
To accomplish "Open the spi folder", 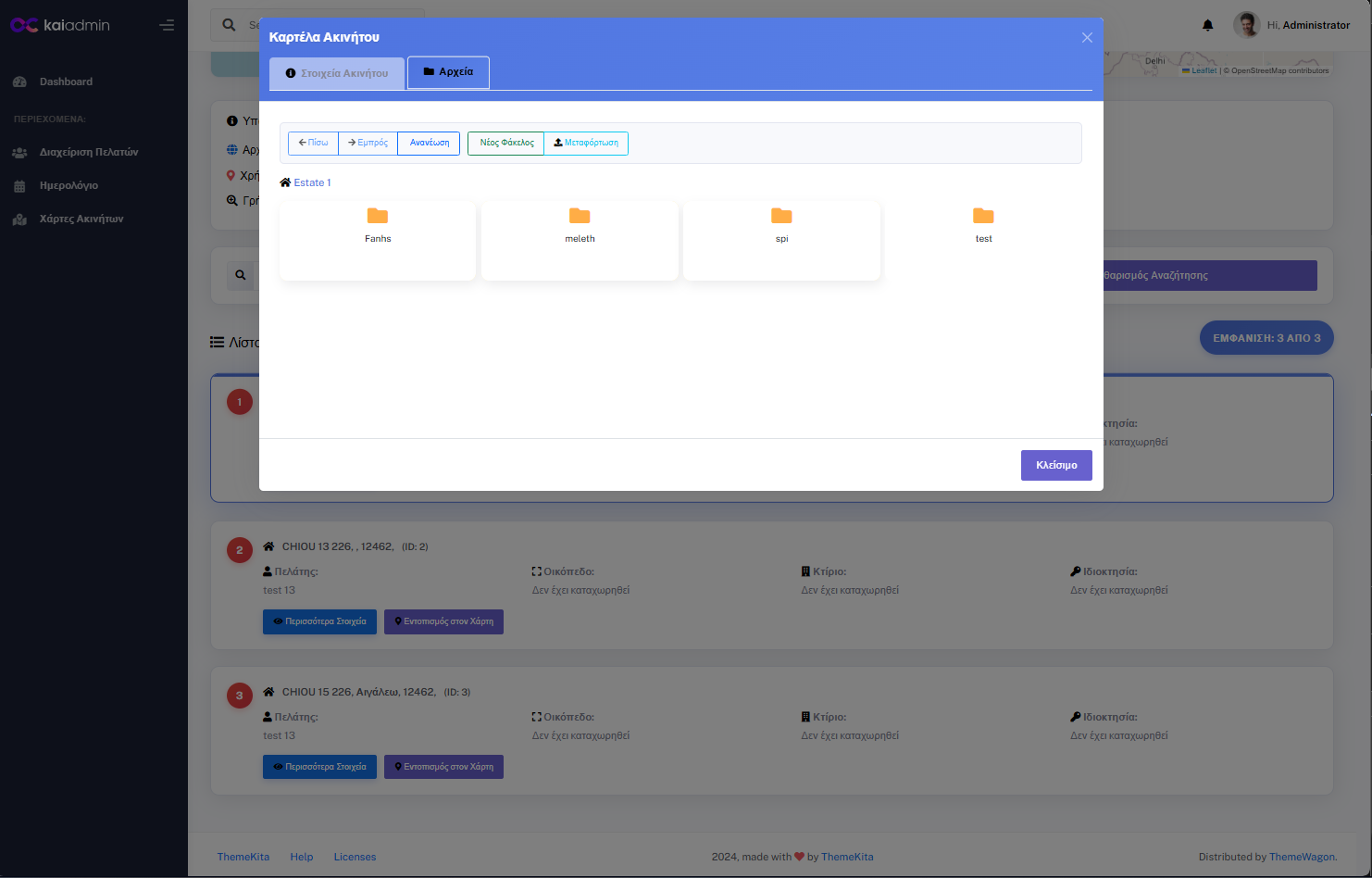I will pos(781,225).
